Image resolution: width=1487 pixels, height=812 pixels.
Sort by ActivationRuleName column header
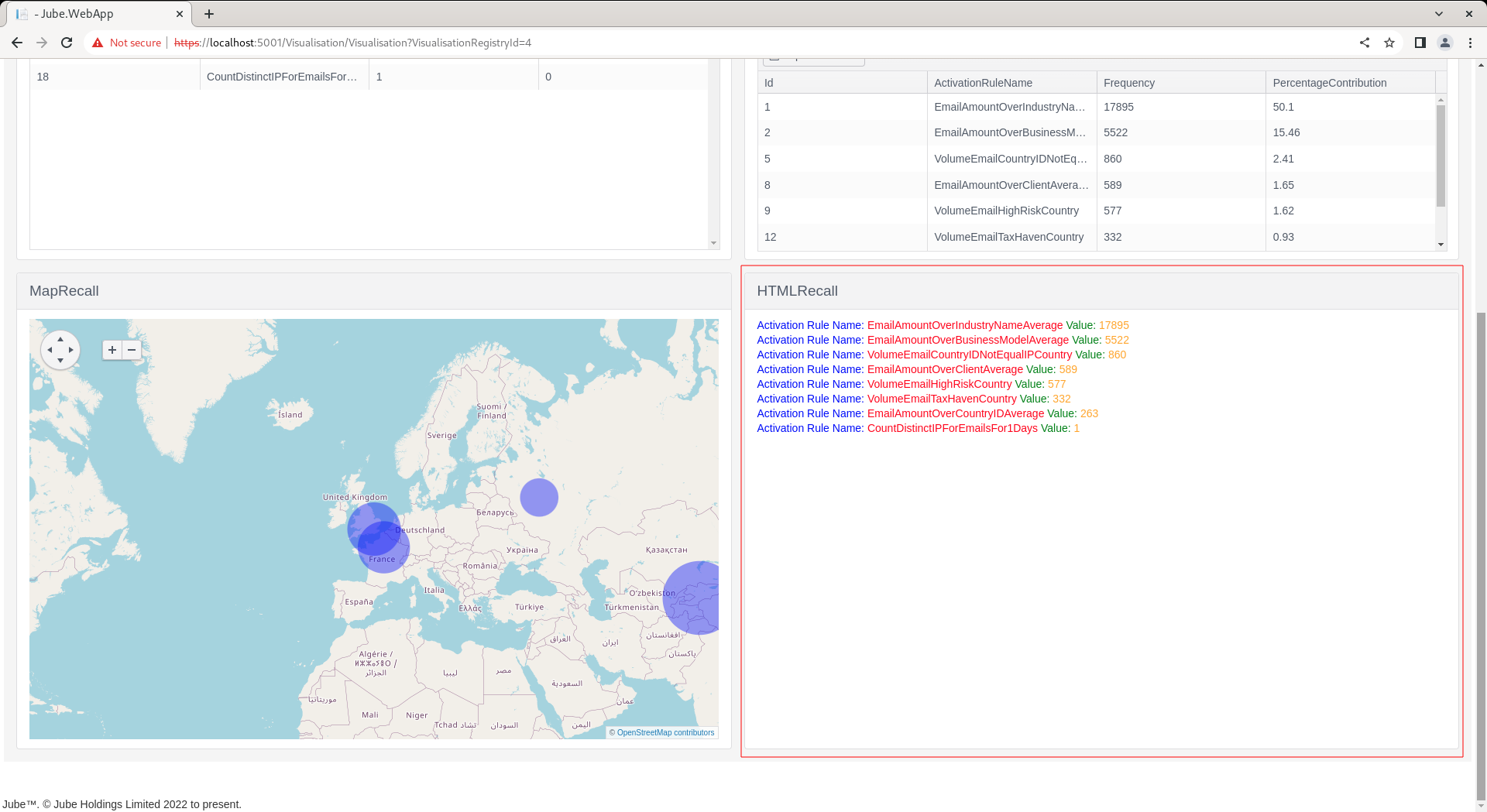tap(1012, 83)
